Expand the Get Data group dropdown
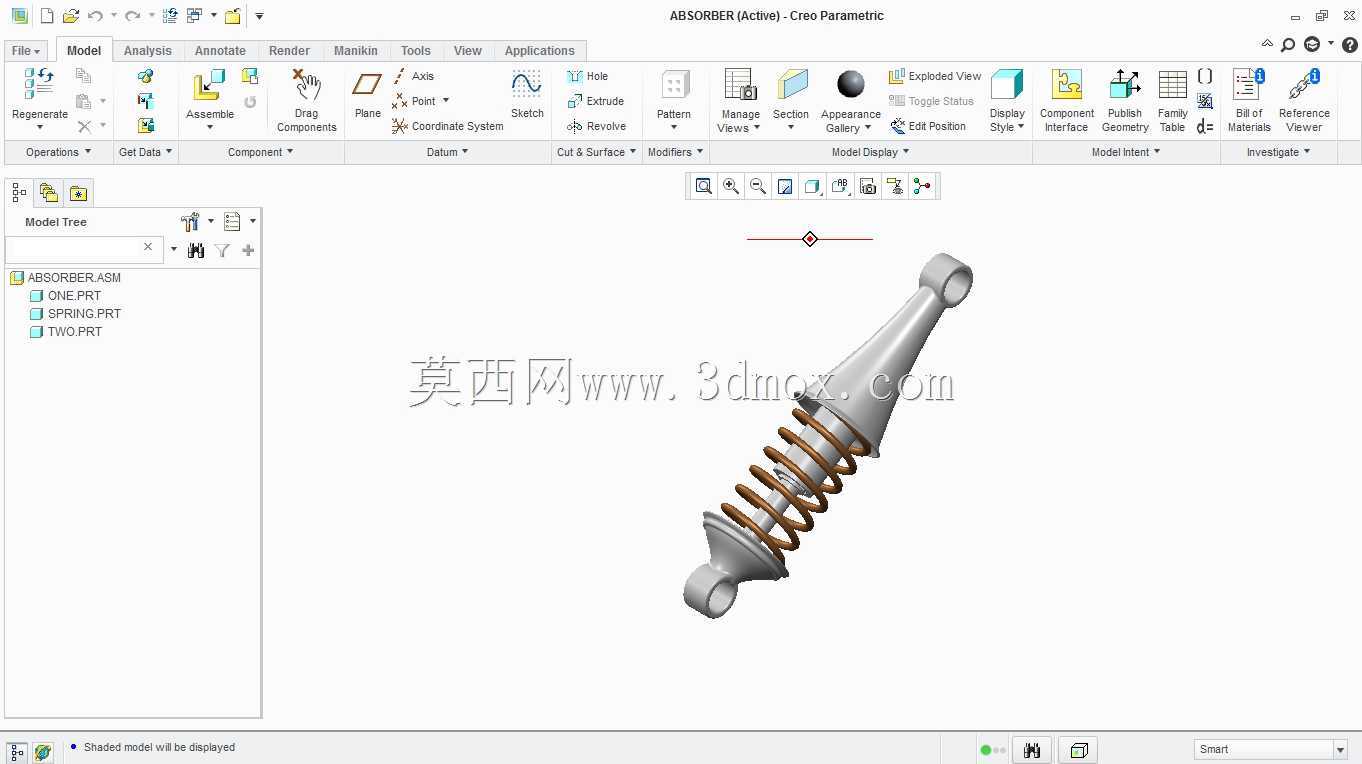Viewport: 1362px width, 764px height. (145, 152)
